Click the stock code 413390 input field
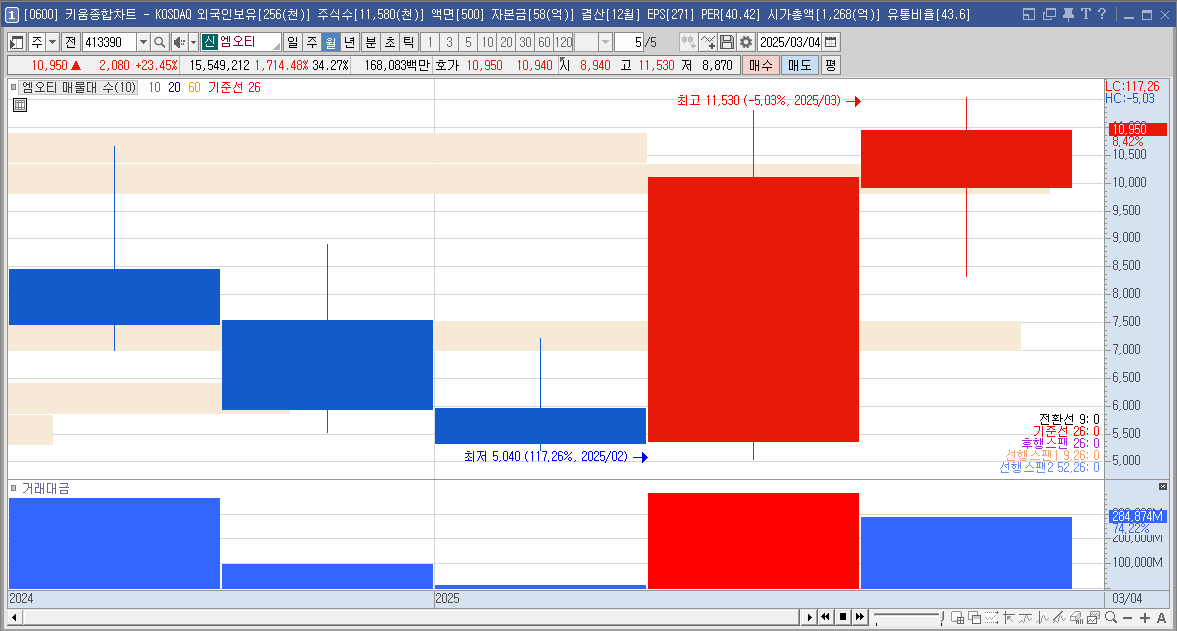The height and width of the screenshot is (631, 1177). pos(109,43)
